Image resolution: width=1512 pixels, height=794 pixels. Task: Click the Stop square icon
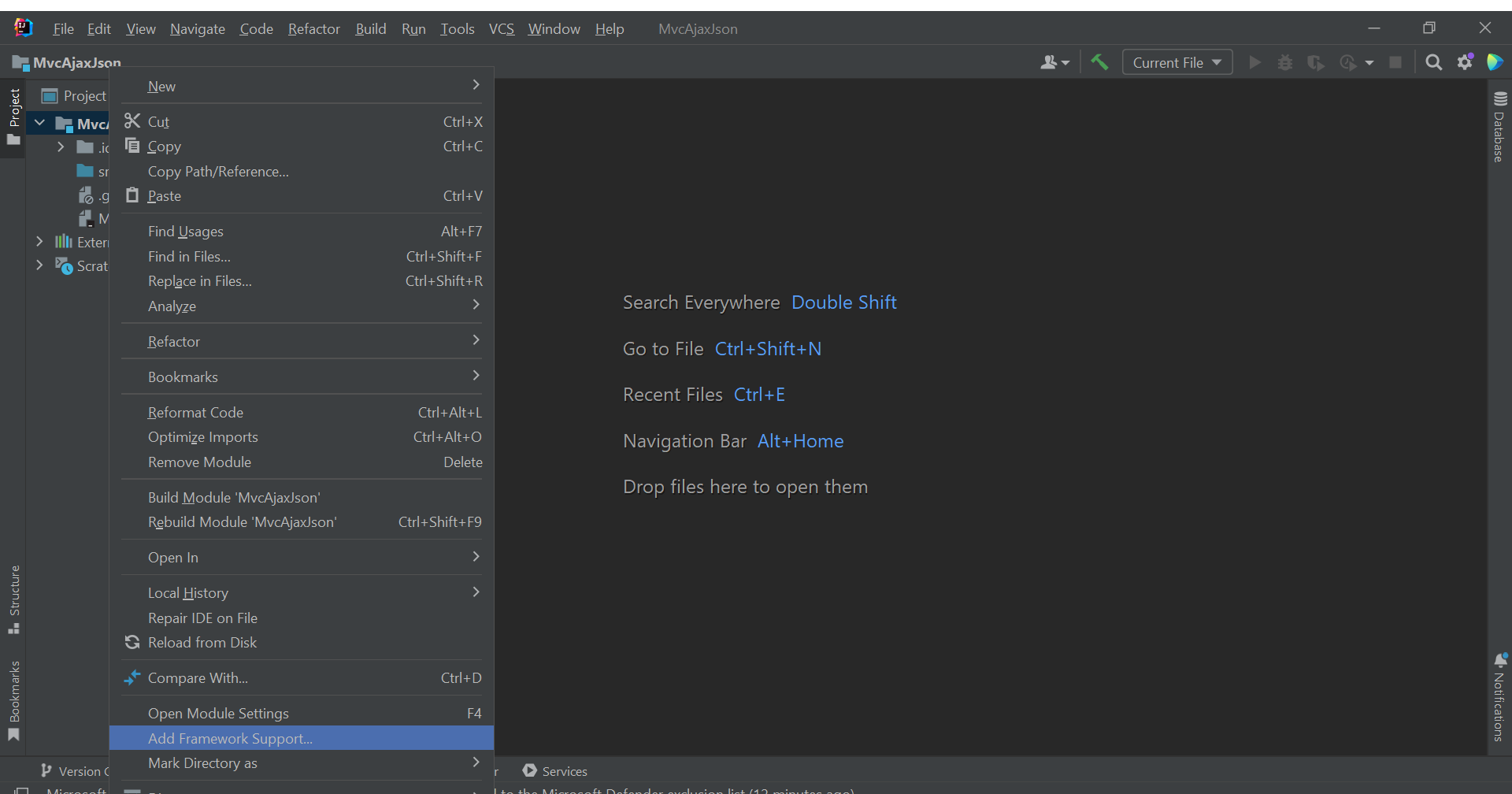tap(1395, 62)
